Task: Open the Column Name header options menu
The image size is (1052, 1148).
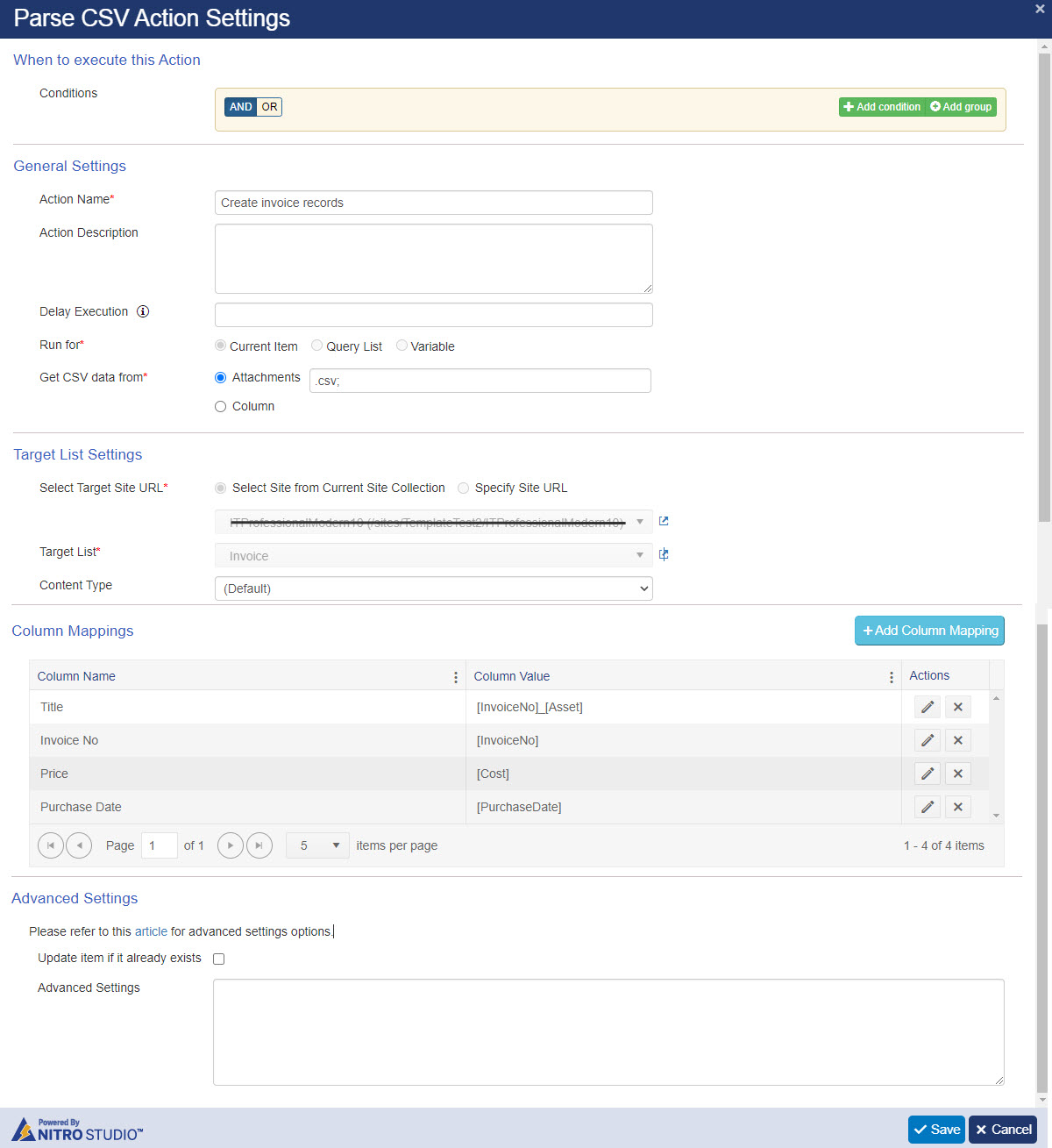Action: [455, 676]
